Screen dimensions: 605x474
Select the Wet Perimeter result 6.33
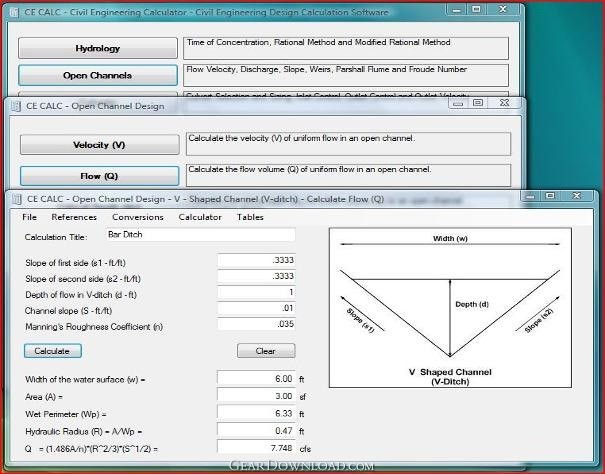256,413
